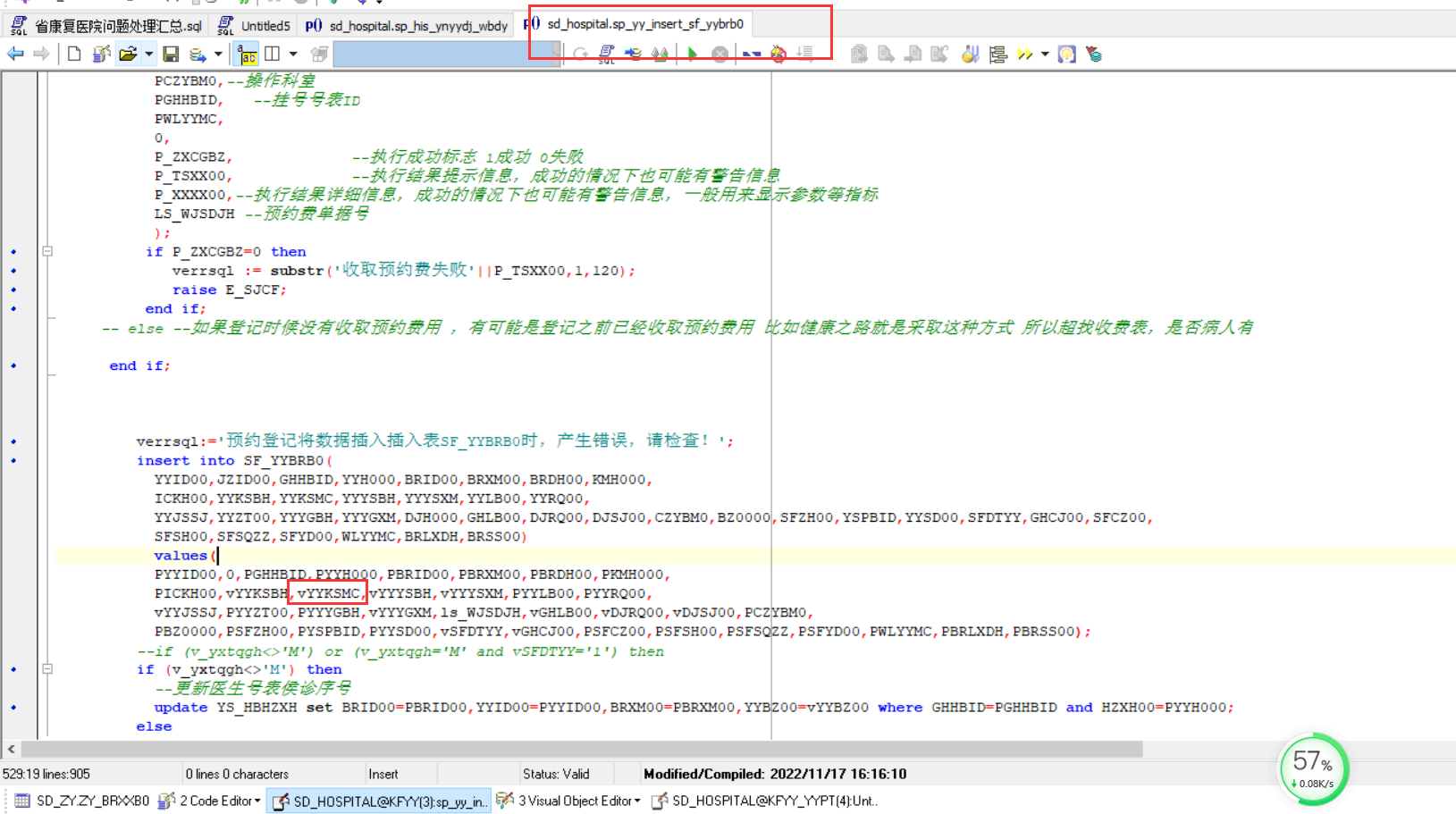Click the greyed forward navigation arrow
Image resolution: width=1456 pixels, height=814 pixels.
[41, 55]
